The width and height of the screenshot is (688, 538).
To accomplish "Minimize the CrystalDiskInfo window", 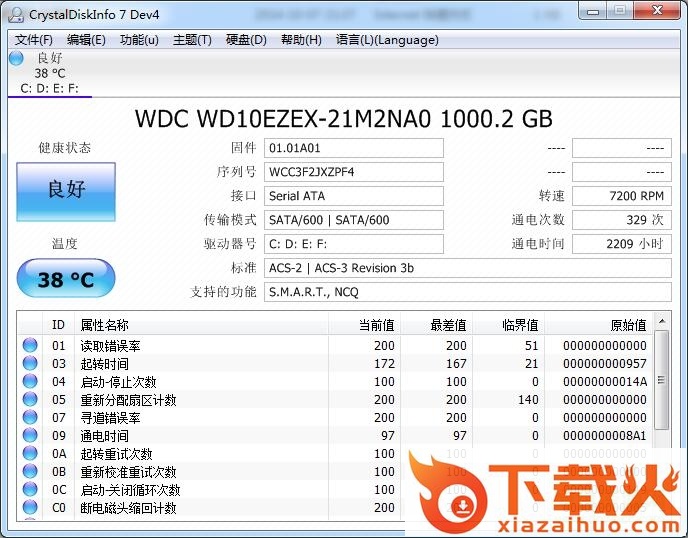I will (593, 11).
